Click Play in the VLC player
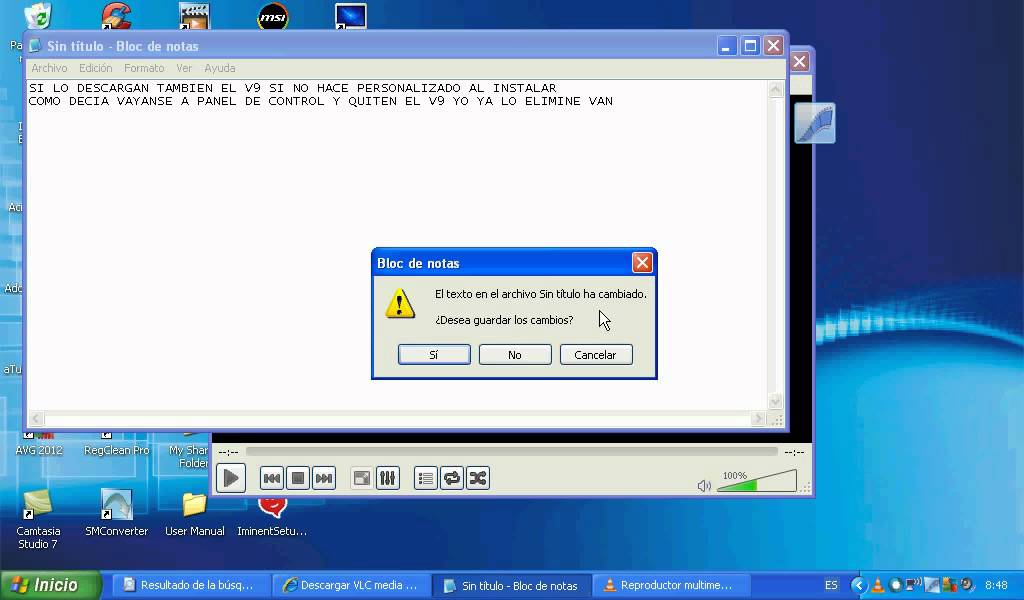1024x600 pixels. click(231, 478)
